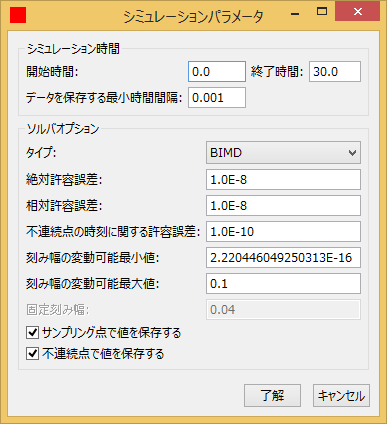
Task: Click the シミュレーション時間 group title
Action: click(73, 49)
